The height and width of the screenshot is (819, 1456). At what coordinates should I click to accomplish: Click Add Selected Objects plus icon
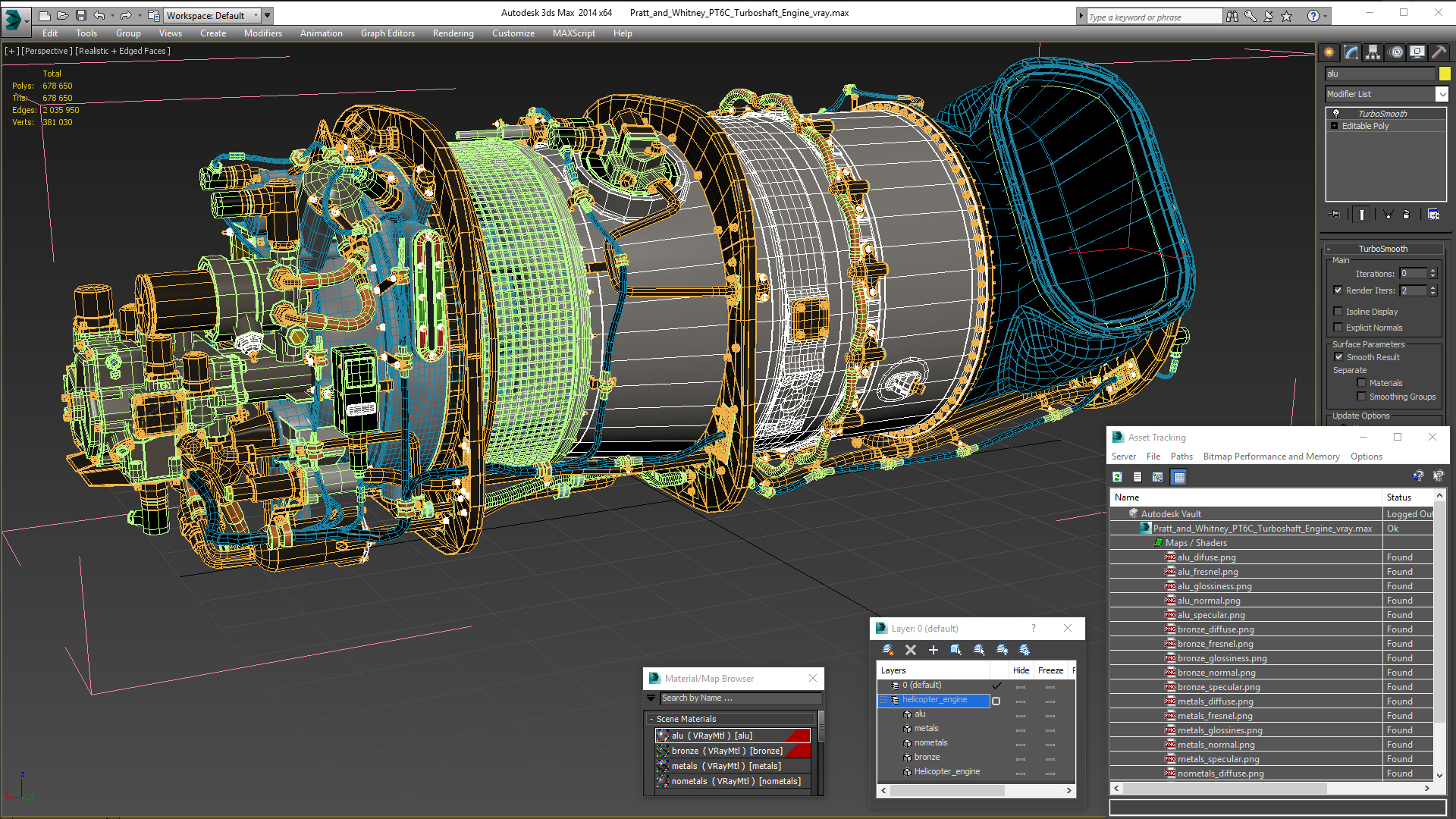(933, 650)
